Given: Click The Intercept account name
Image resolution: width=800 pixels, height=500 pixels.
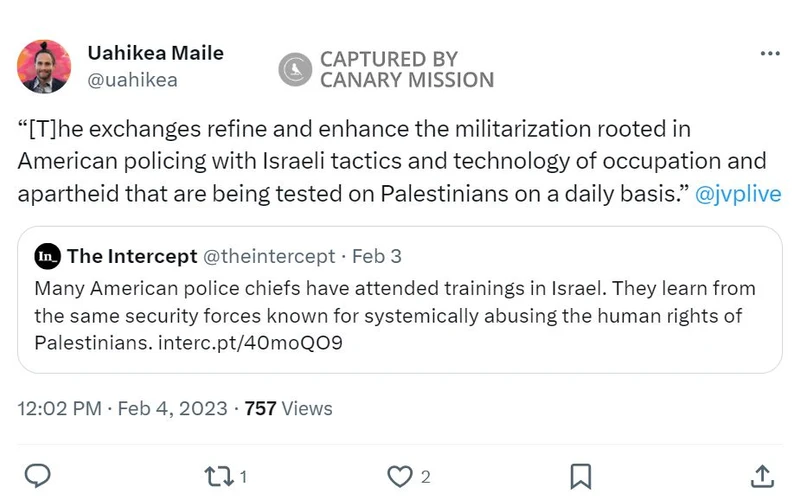Looking at the screenshot, I should tap(131, 256).
